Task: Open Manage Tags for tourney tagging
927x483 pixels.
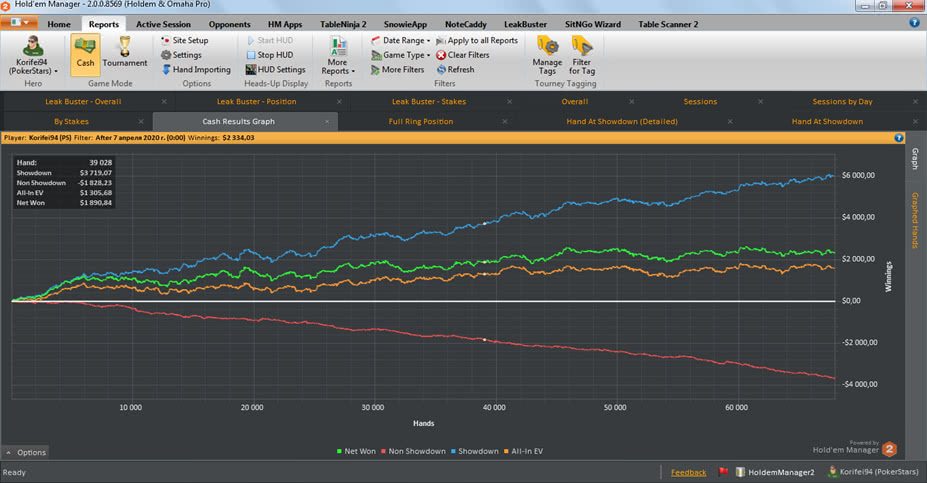Action: click(x=547, y=52)
